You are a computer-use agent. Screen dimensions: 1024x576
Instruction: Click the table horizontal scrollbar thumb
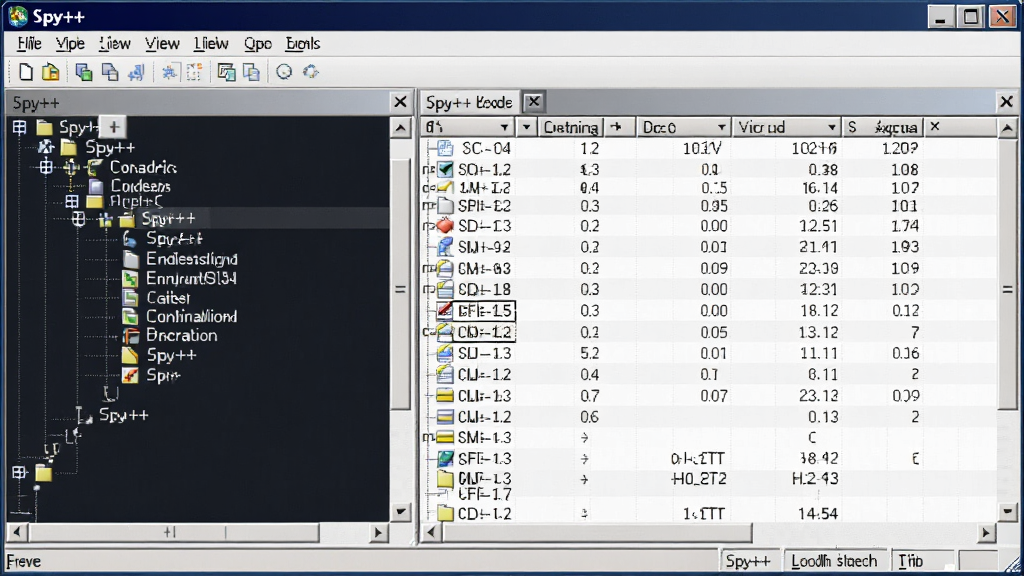[x=598, y=533]
